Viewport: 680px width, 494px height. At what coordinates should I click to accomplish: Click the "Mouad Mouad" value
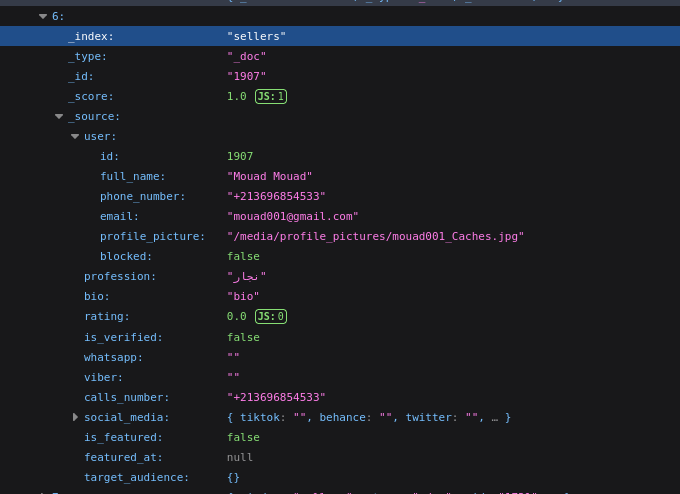(x=269, y=176)
